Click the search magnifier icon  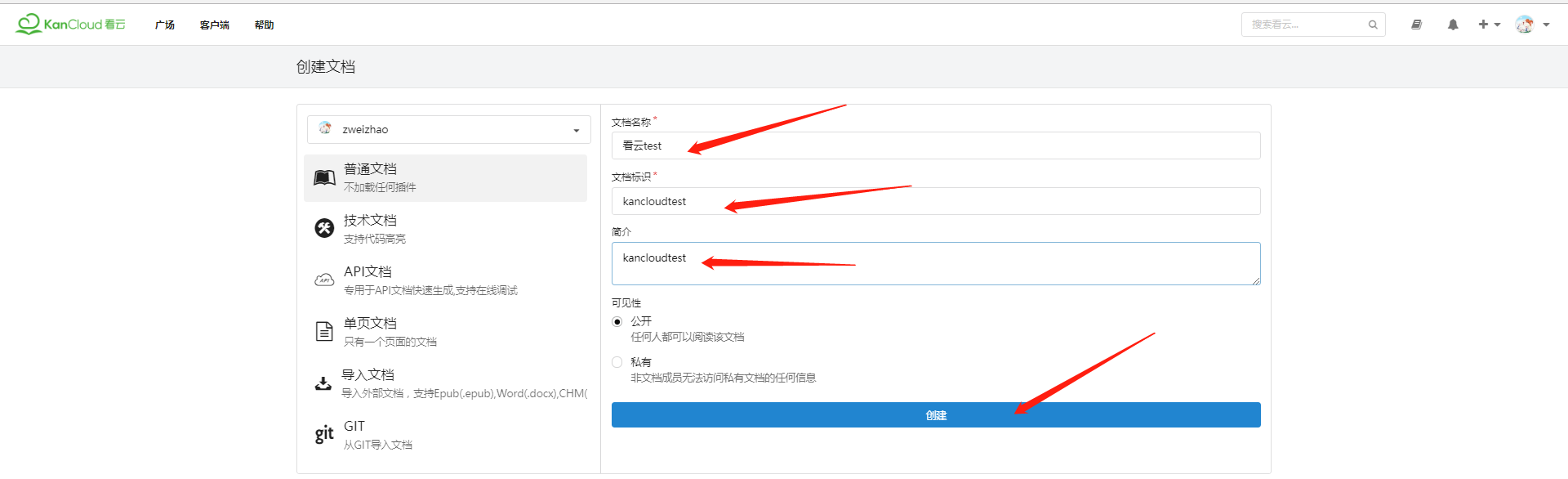click(x=1373, y=25)
